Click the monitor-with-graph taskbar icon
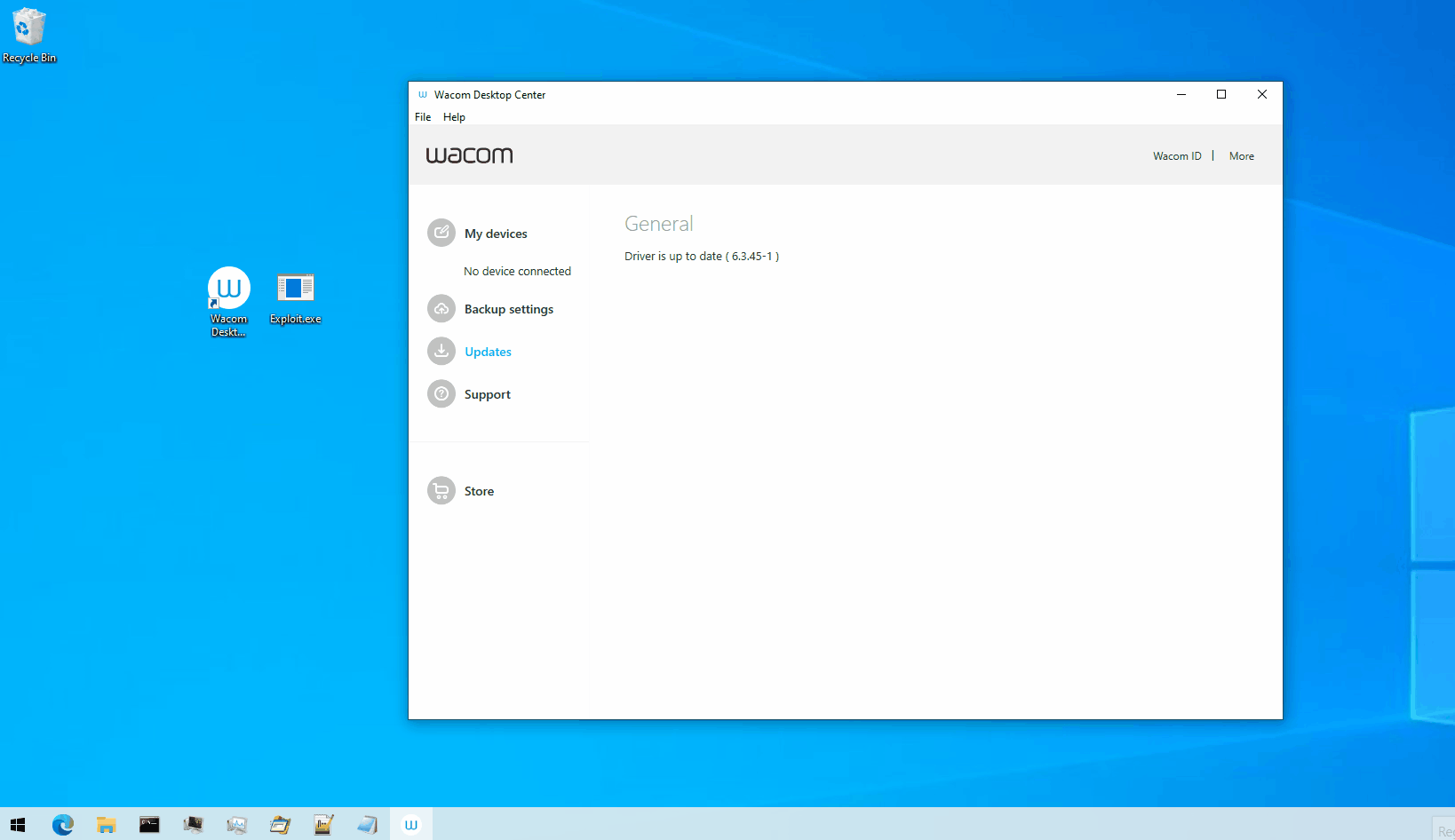 point(236,825)
